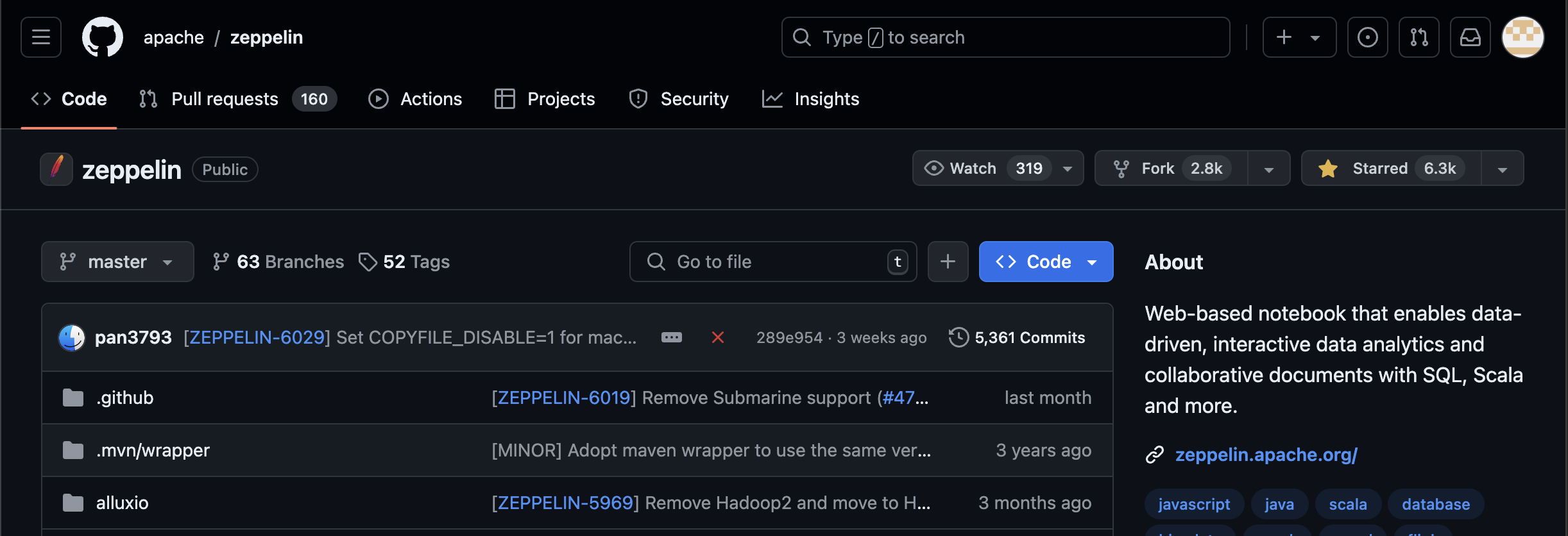Show failed checks red X status
This screenshot has height=536, width=1568.
pyautogui.click(x=718, y=337)
